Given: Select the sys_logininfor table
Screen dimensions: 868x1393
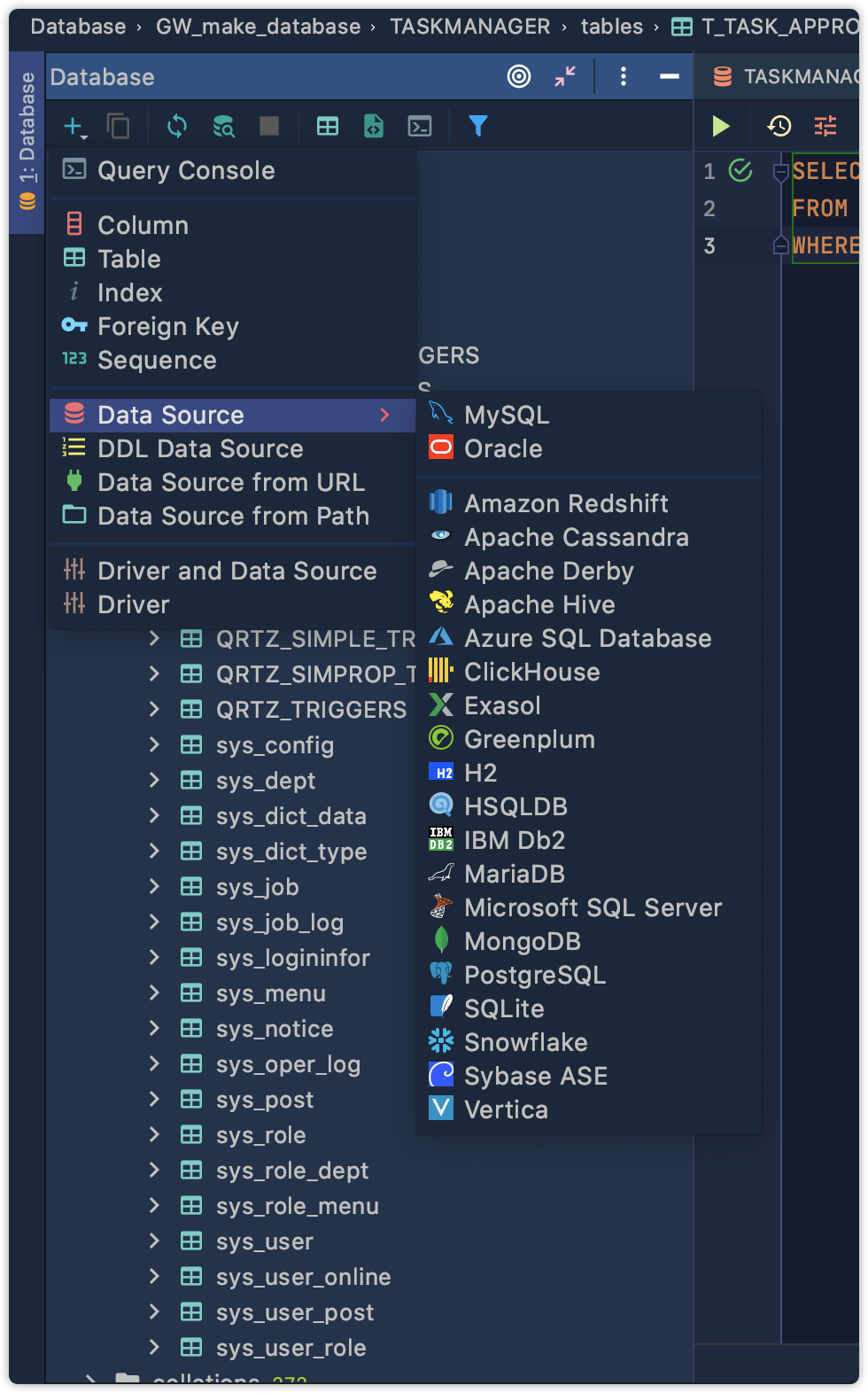Looking at the screenshot, I should coord(292,958).
